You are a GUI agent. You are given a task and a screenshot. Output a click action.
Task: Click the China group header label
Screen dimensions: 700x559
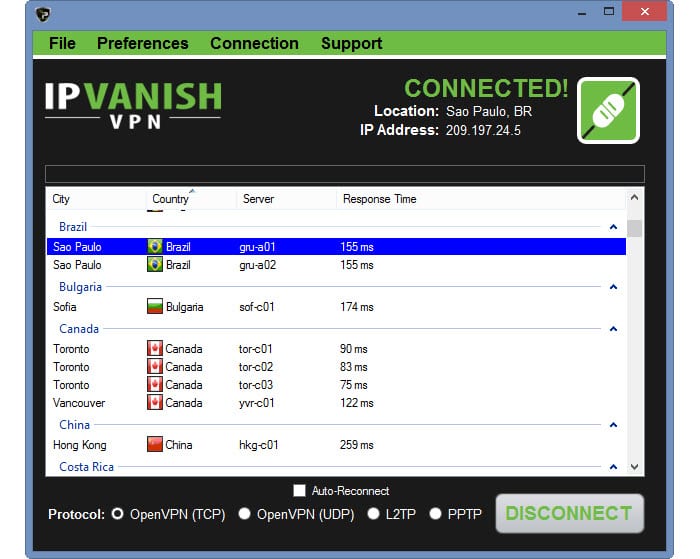(75, 425)
